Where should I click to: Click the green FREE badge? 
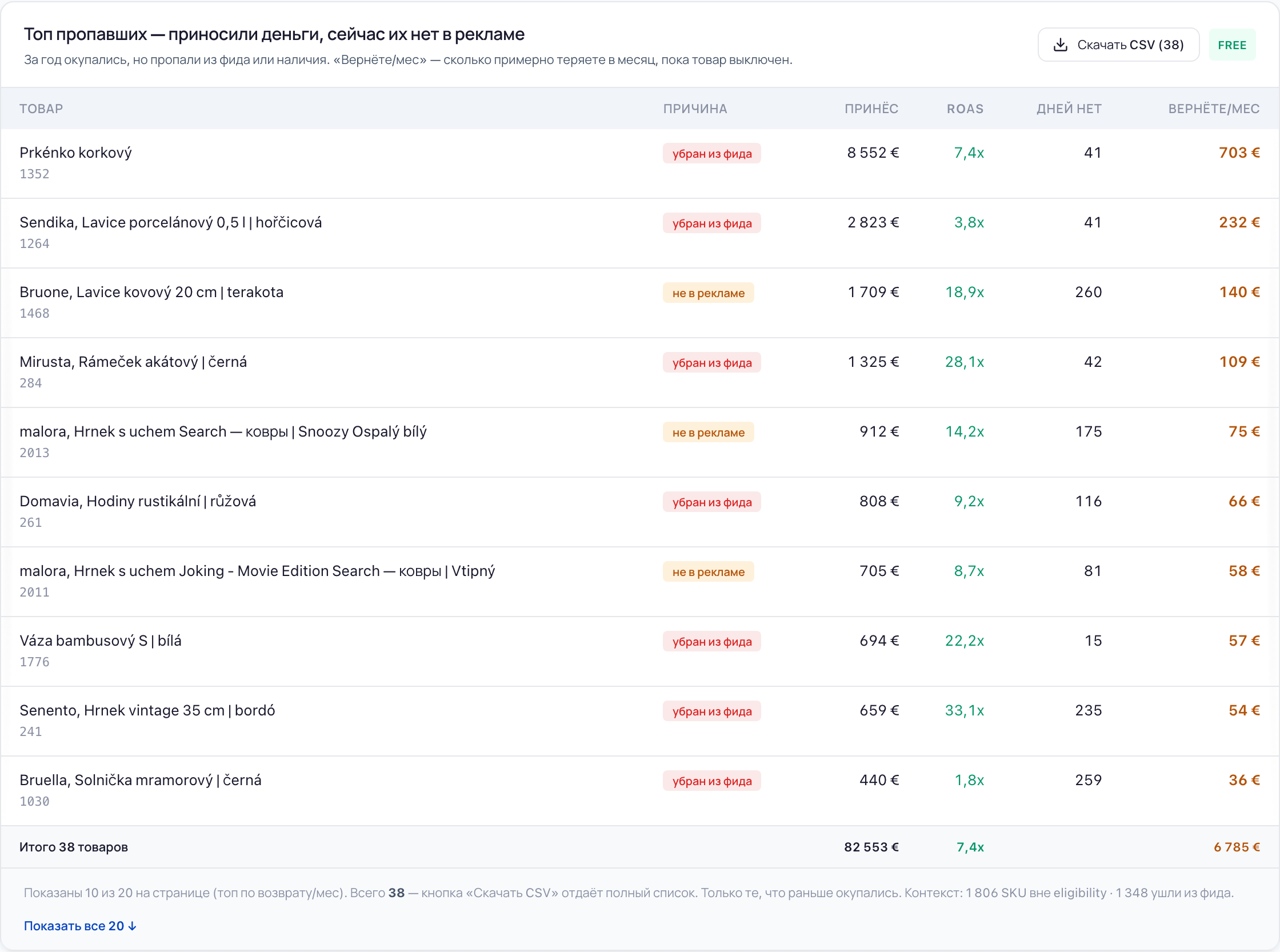click(1231, 45)
